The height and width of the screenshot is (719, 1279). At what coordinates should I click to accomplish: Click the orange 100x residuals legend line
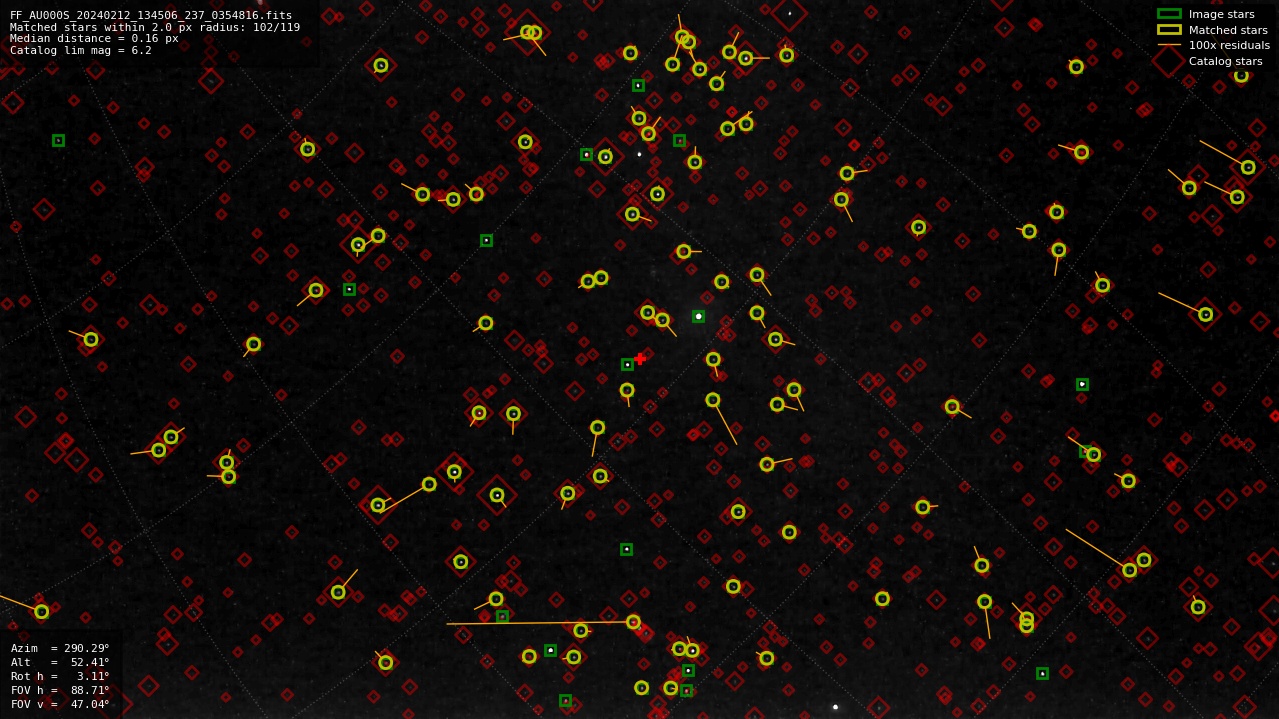click(x=1169, y=45)
